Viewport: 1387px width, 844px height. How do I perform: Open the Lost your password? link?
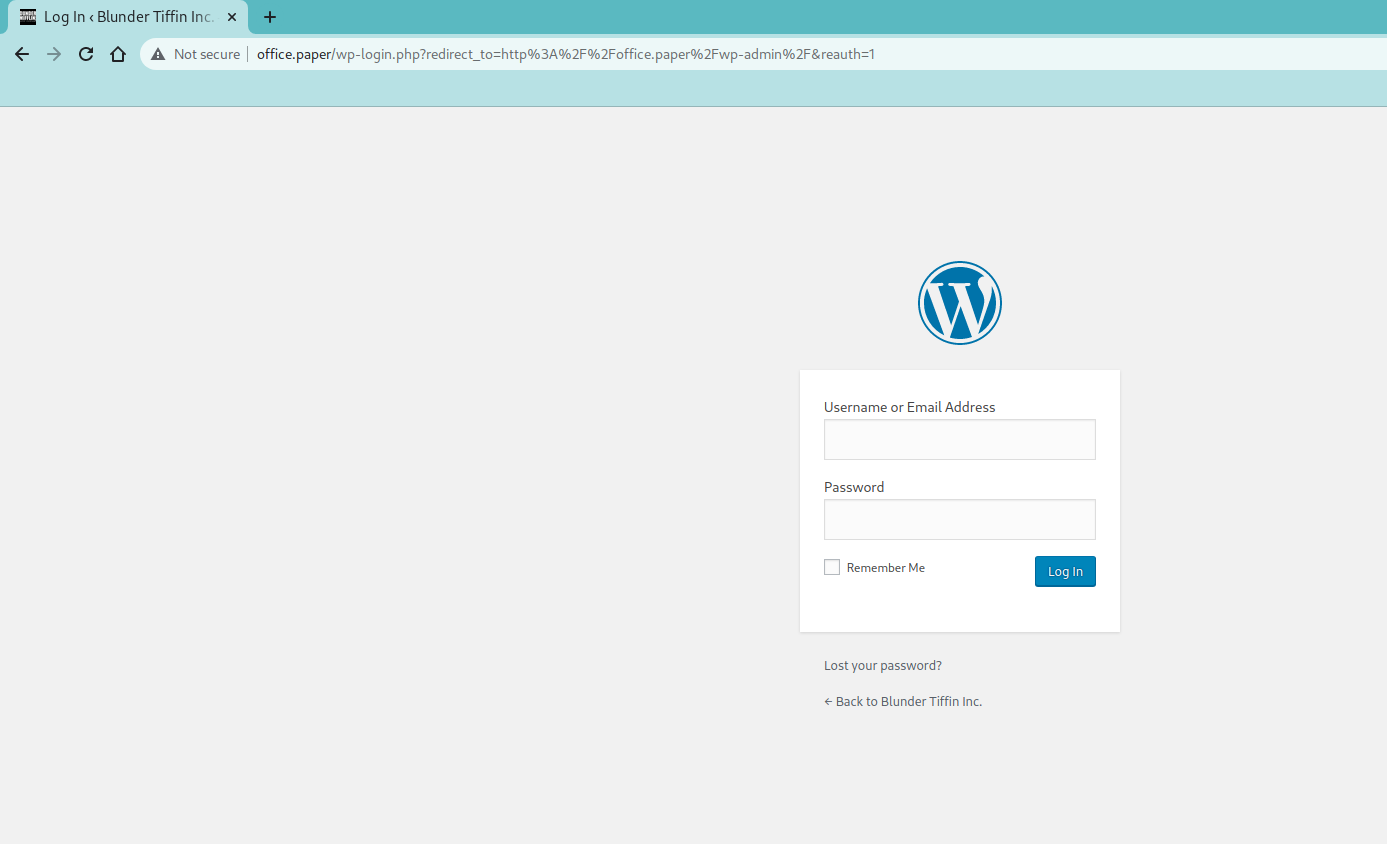click(883, 665)
